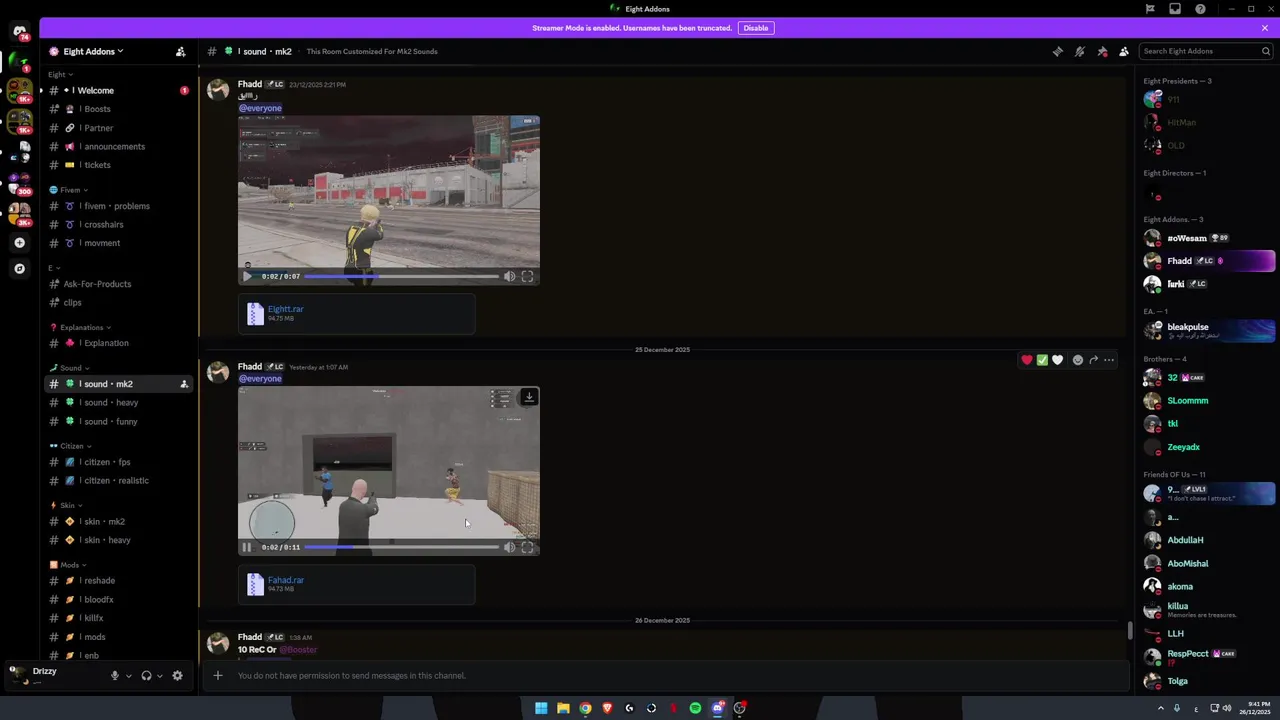Seek along the first video progress bar

click(x=401, y=276)
